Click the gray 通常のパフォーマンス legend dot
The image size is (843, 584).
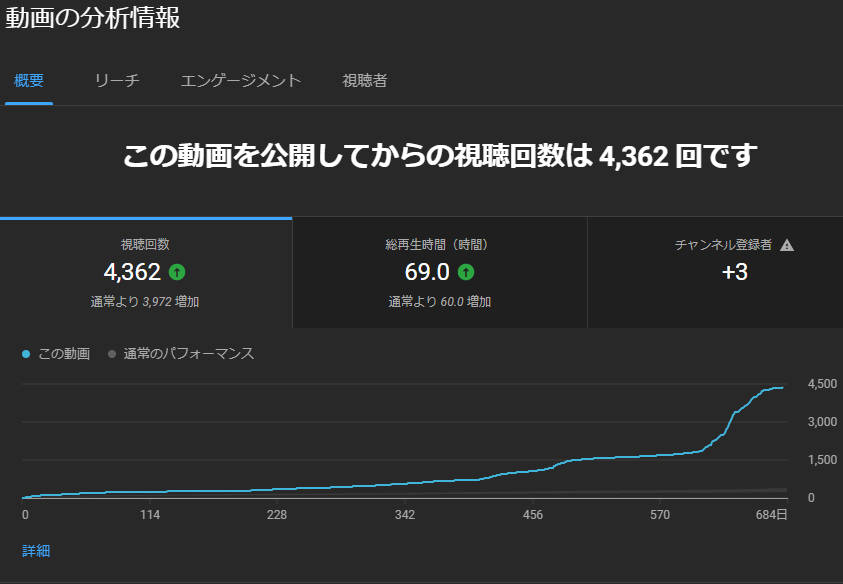click(112, 354)
